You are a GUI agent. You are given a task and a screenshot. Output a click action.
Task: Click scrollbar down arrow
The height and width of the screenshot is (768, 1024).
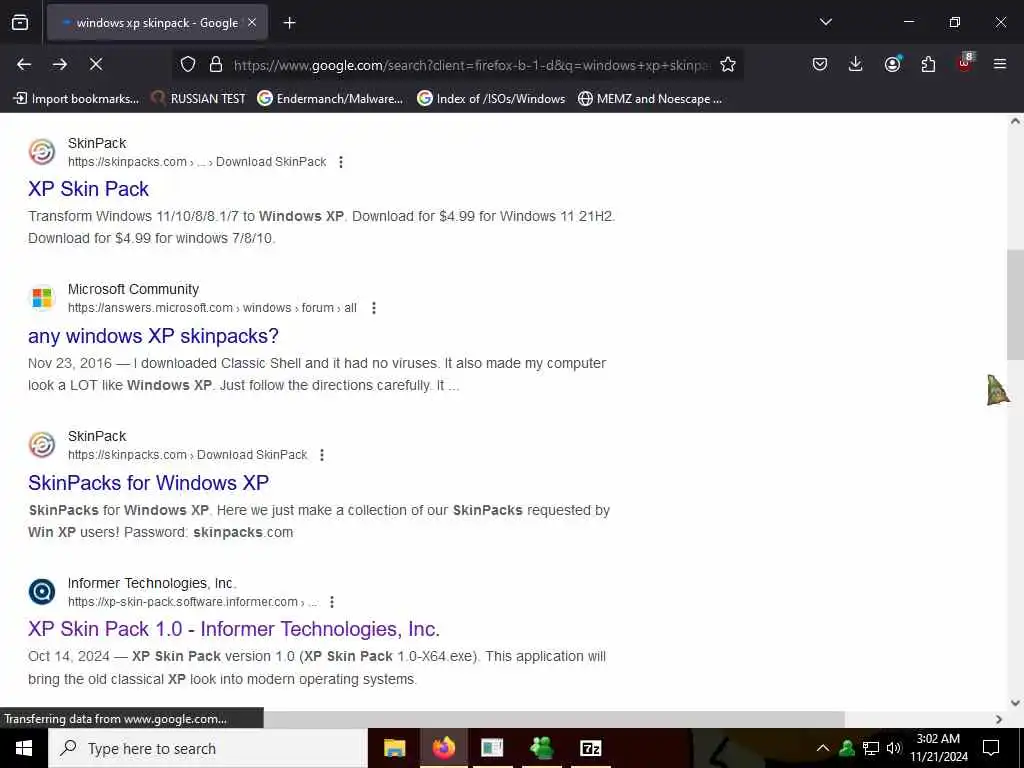[x=1015, y=703]
